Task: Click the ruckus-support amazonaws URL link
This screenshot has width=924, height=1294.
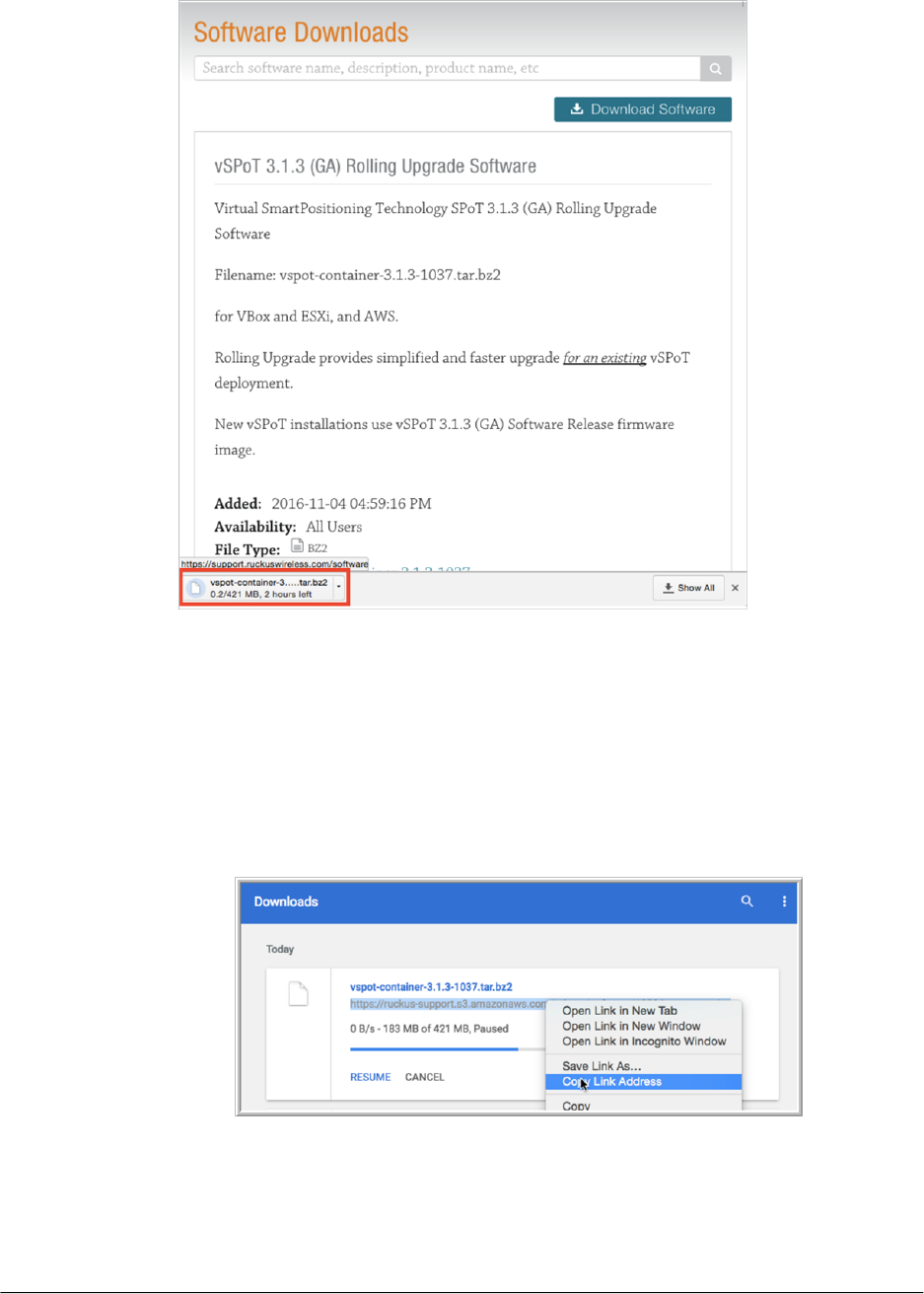Action: click(448, 1005)
